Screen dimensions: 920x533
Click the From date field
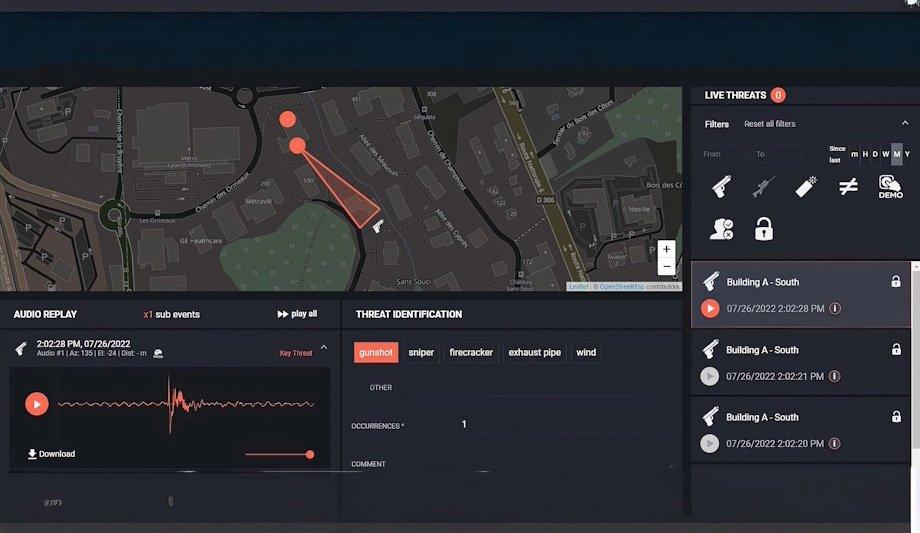pos(724,154)
